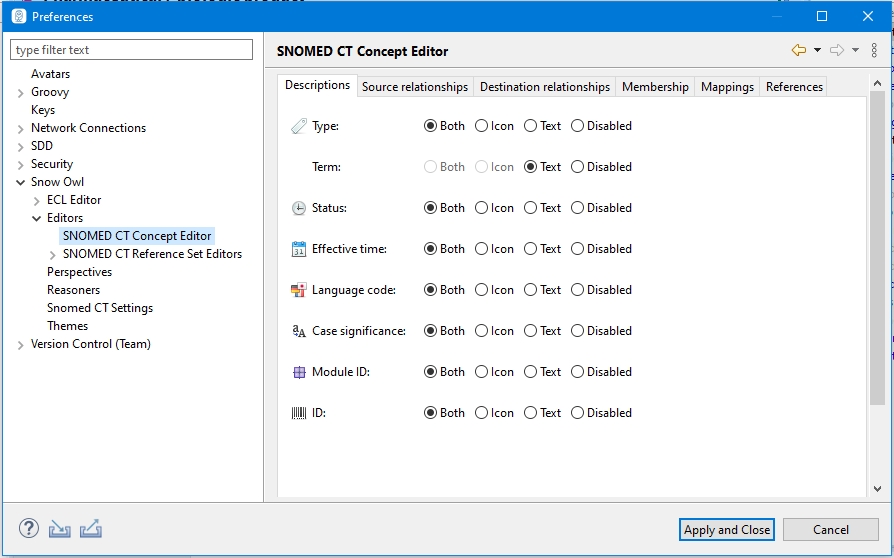
Task: Open the Mappings tab
Action: (727, 87)
